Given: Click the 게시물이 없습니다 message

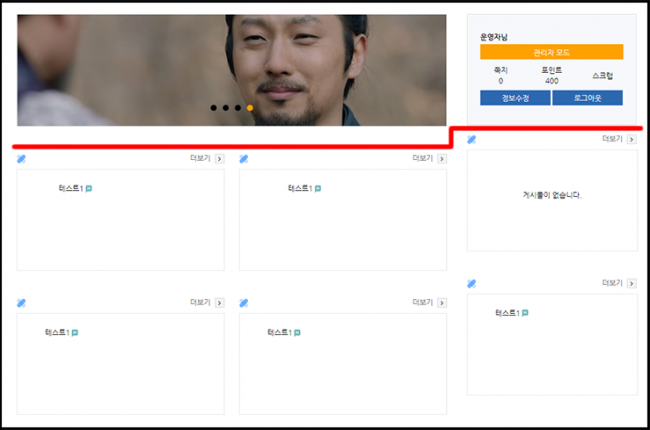Looking at the screenshot, I should coord(552,195).
